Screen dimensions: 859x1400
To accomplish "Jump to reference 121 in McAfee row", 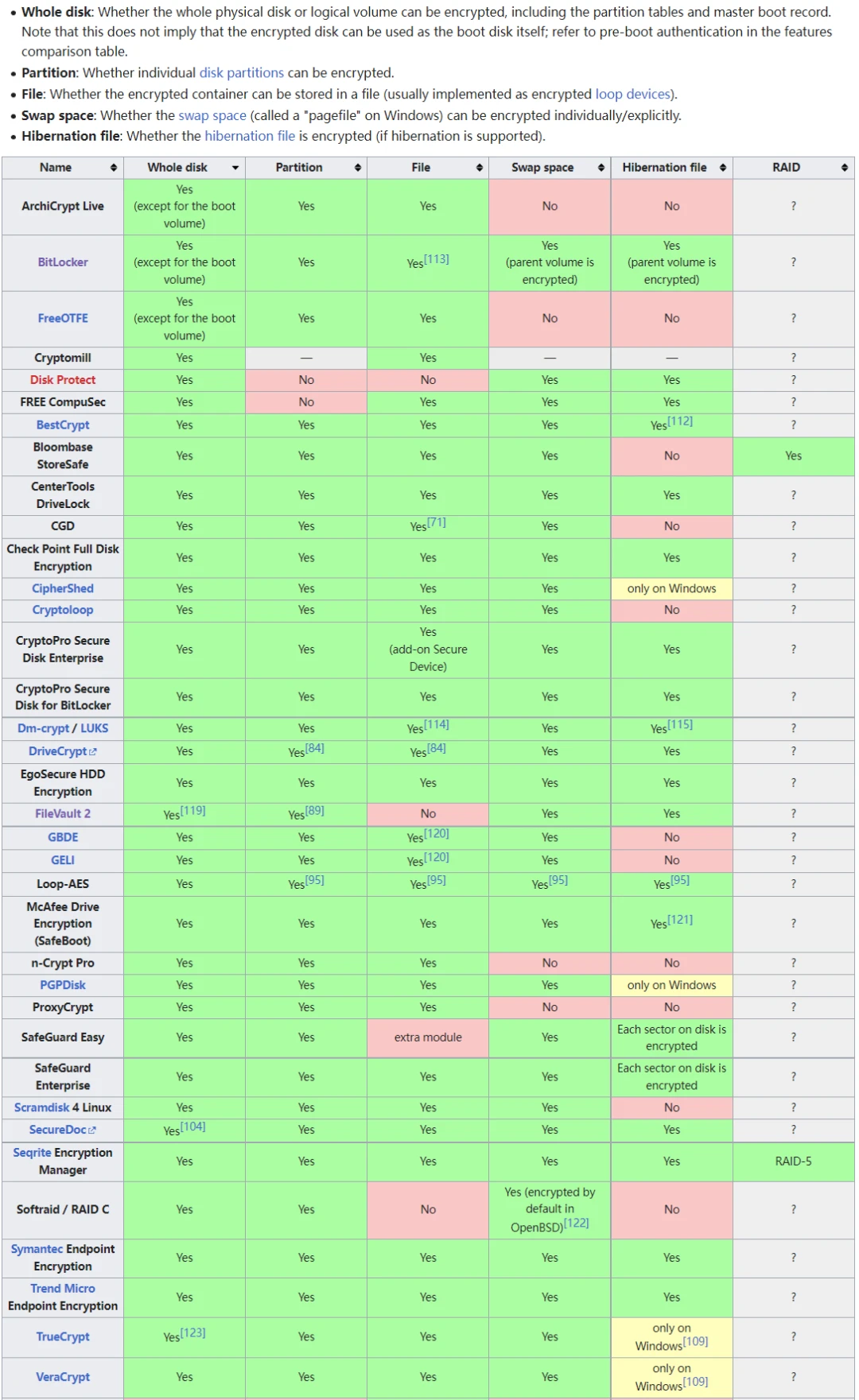I will pos(680,920).
